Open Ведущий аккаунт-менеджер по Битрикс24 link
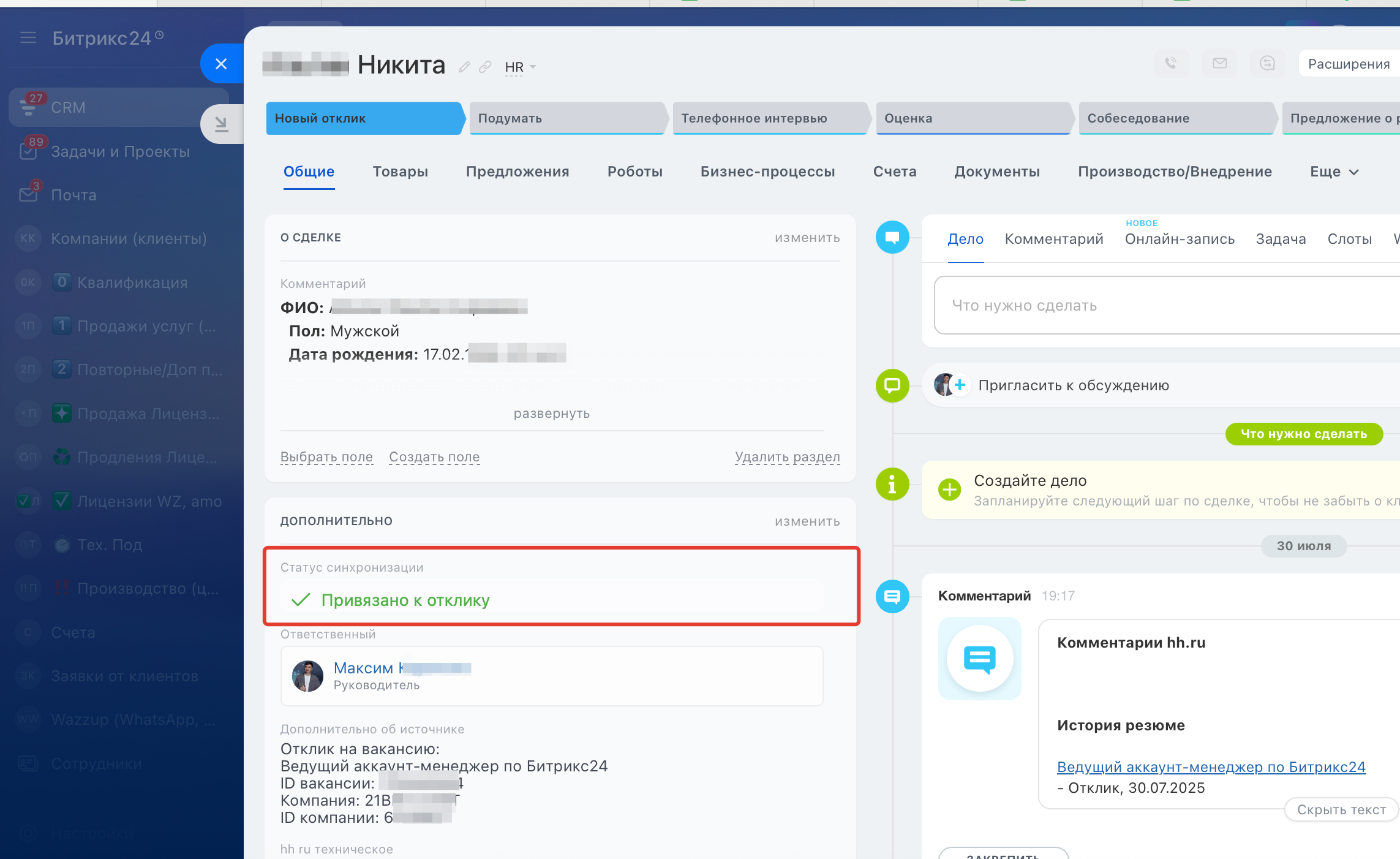The height and width of the screenshot is (859, 1400). click(x=1211, y=767)
